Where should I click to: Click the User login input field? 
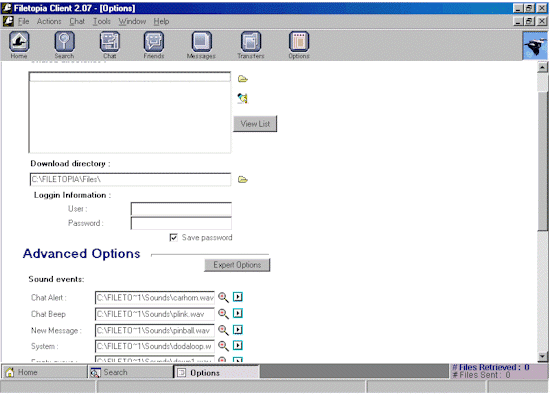tap(181, 209)
